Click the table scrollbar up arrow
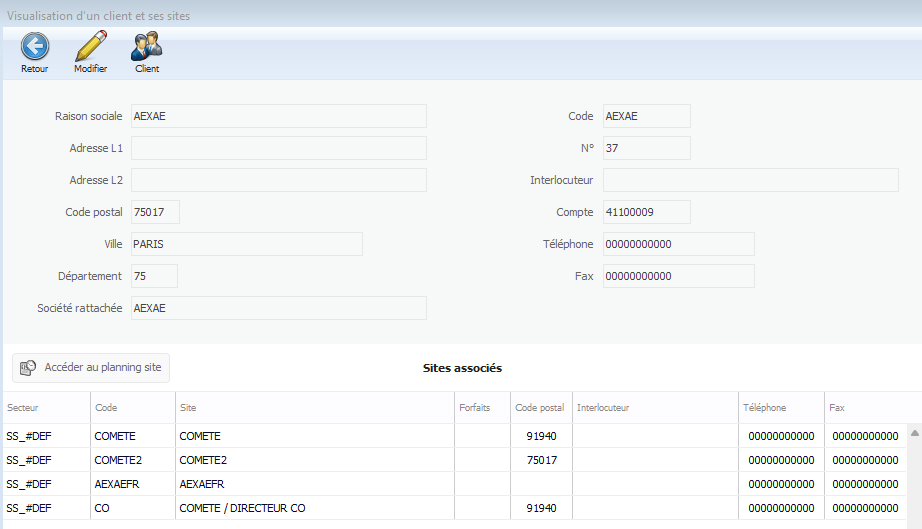Screen dimensions: 922x529 click(914, 433)
